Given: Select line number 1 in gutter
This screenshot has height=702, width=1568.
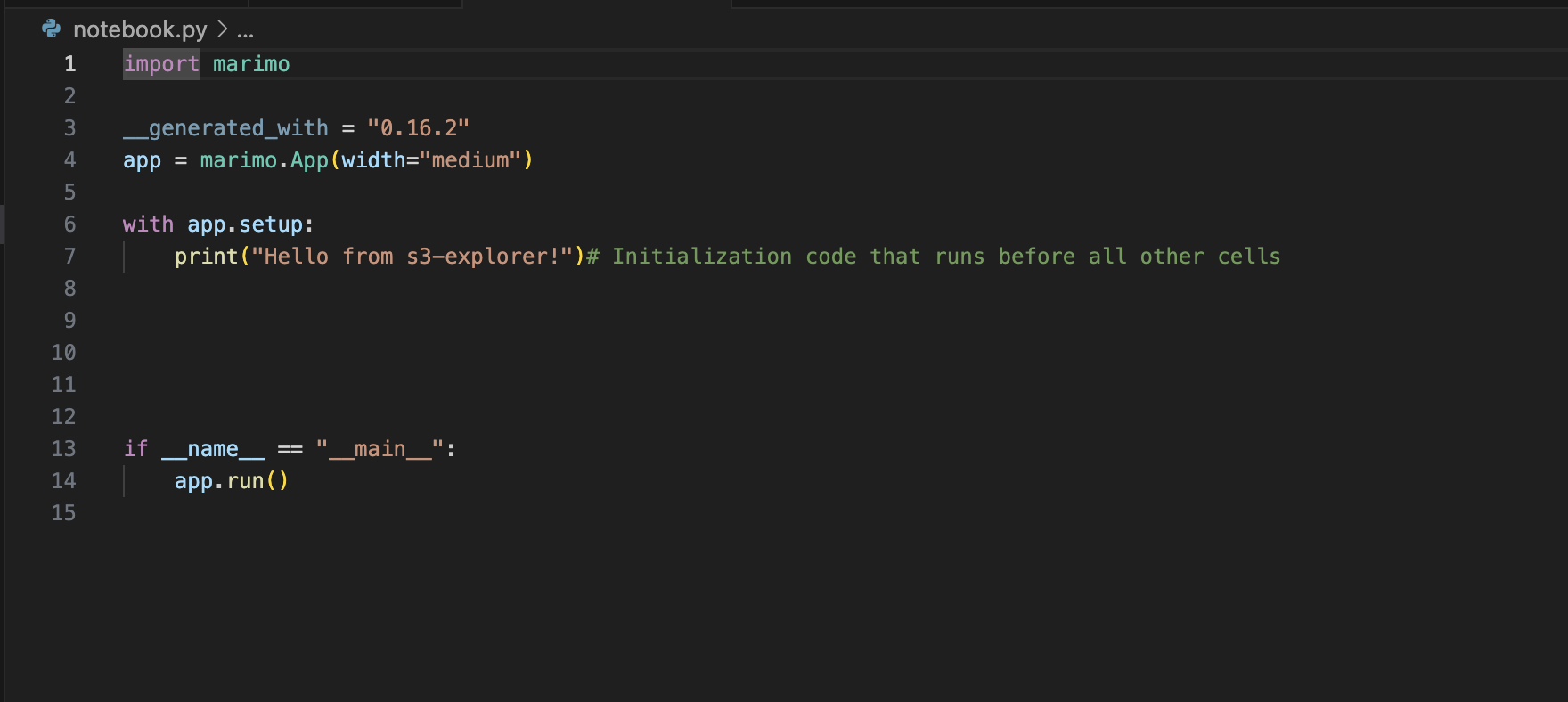Looking at the screenshot, I should [x=70, y=64].
